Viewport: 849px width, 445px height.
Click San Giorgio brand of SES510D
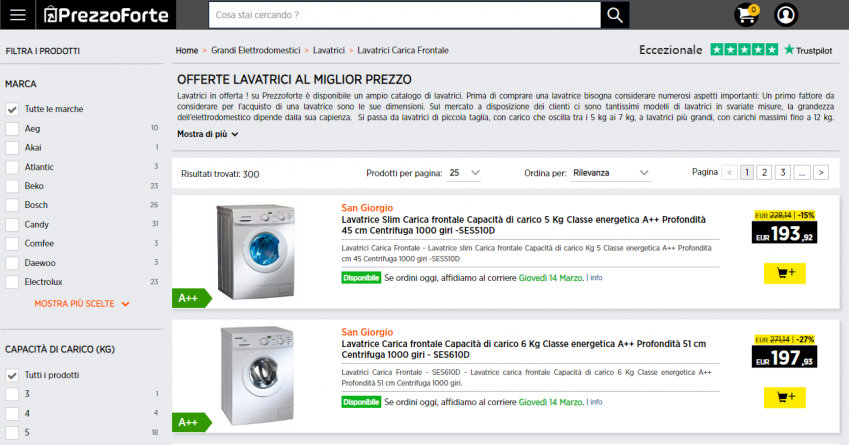click(367, 208)
